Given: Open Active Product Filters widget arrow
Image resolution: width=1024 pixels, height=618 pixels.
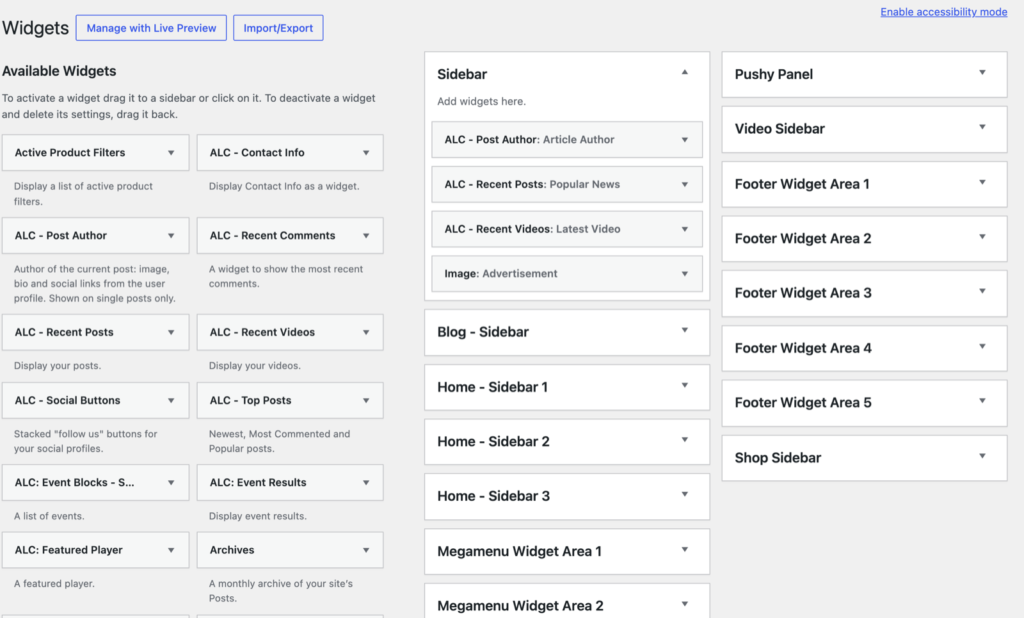Looking at the screenshot, I should coord(171,153).
